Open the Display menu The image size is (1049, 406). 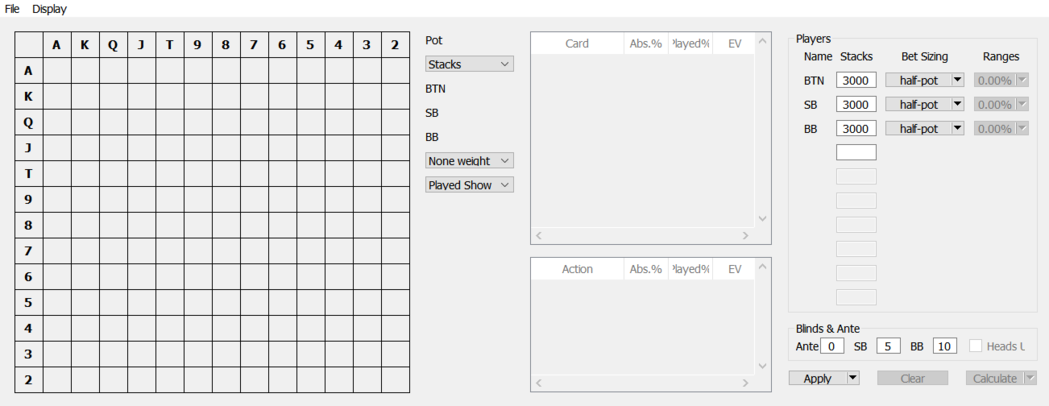point(49,9)
